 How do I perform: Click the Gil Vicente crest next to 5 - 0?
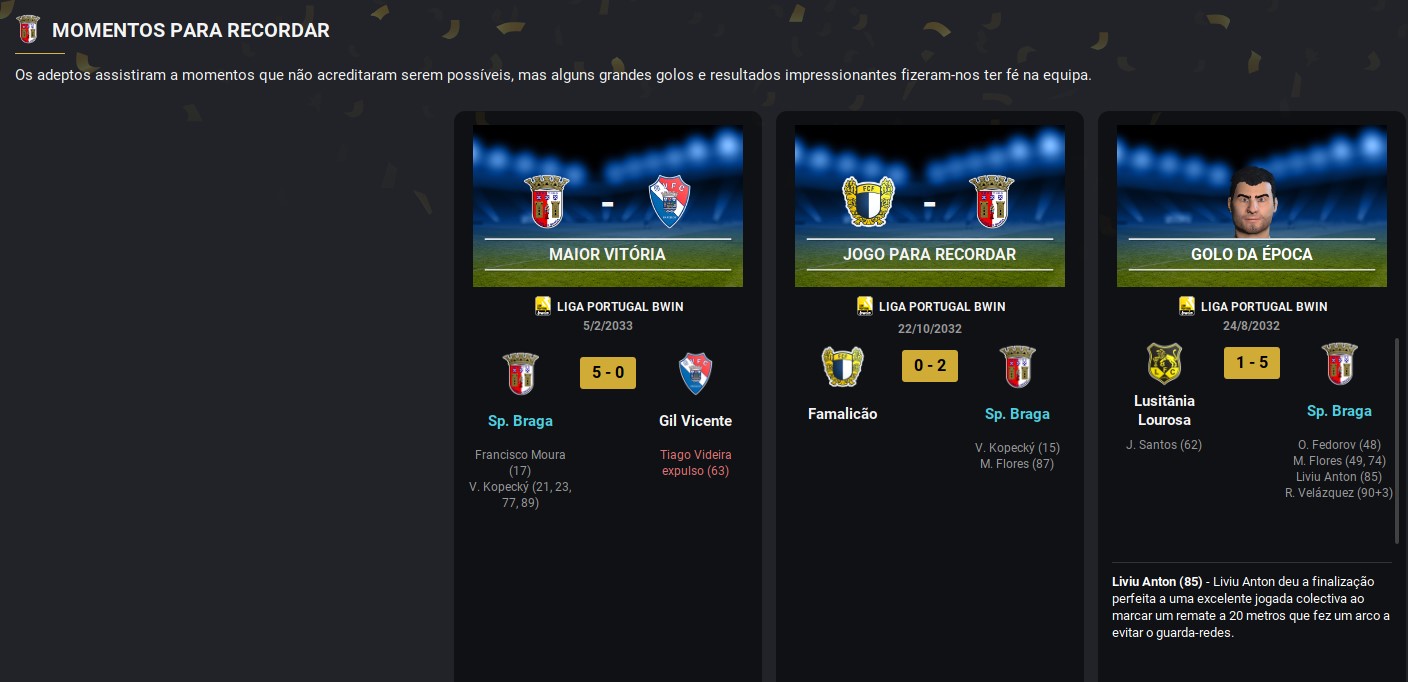click(x=695, y=374)
